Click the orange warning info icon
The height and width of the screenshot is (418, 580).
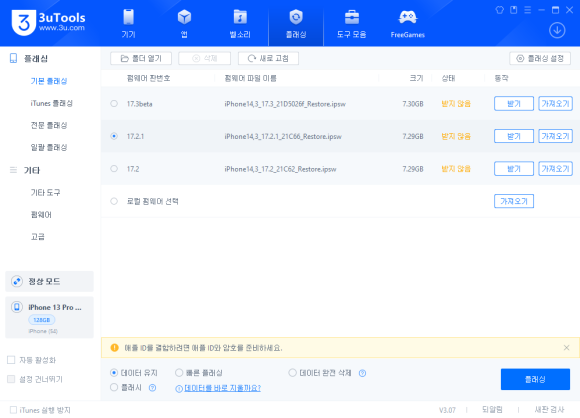tap(114, 348)
